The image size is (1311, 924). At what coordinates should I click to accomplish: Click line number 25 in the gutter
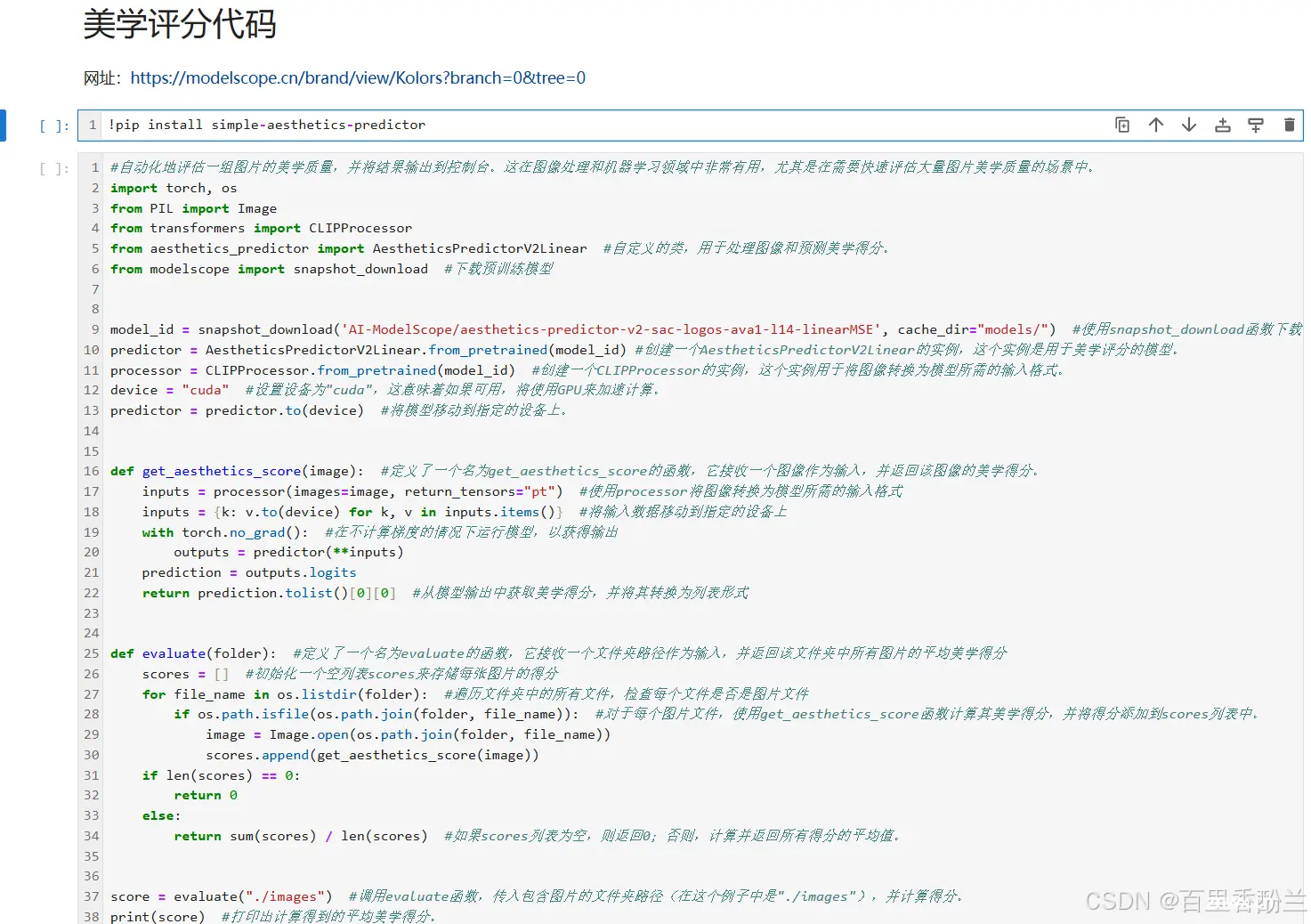tap(92, 653)
